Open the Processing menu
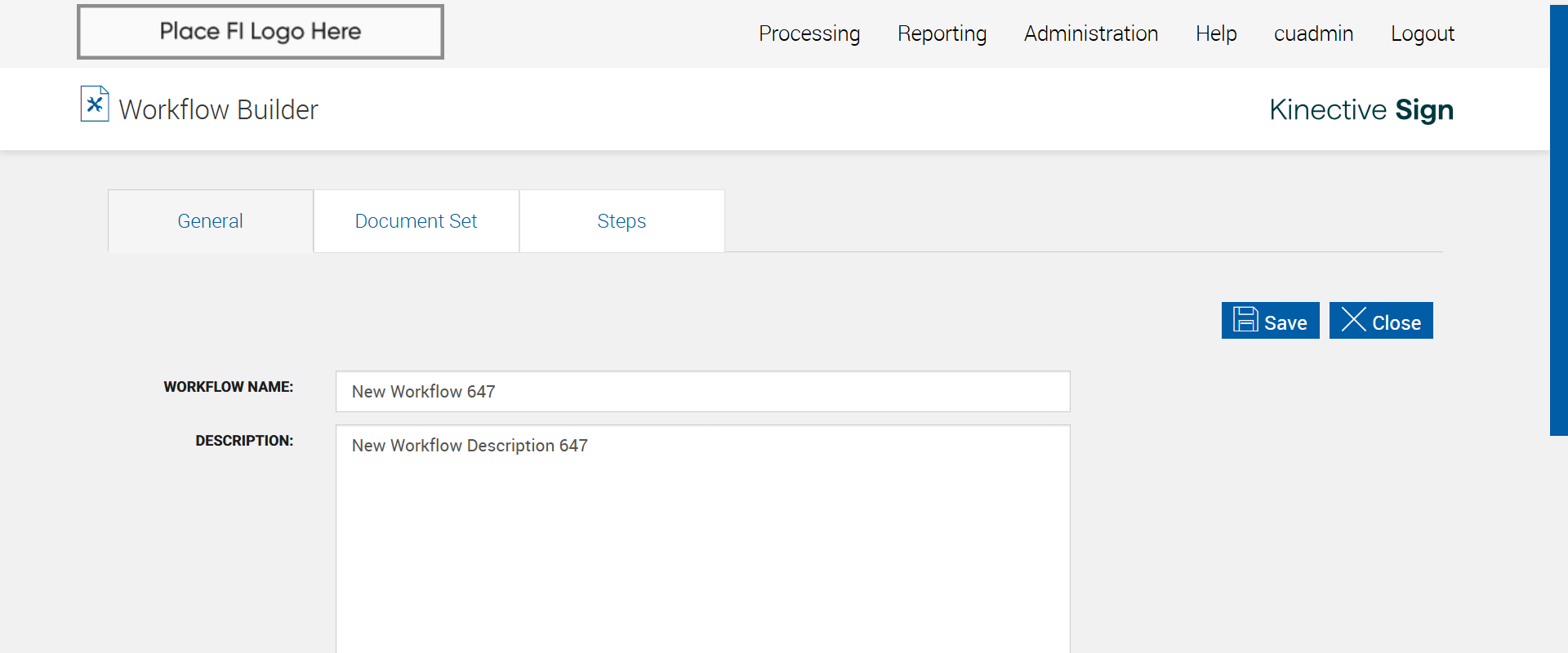This screenshot has height=653, width=1568. coord(808,33)
